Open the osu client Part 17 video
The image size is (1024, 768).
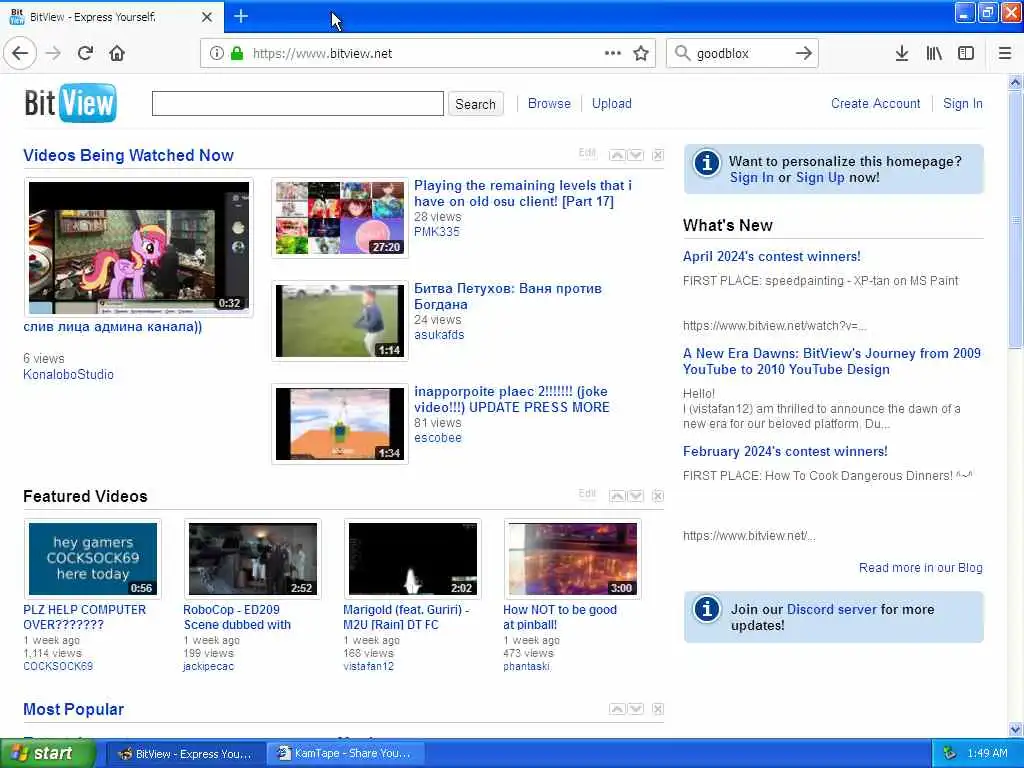tap(523, 193)
